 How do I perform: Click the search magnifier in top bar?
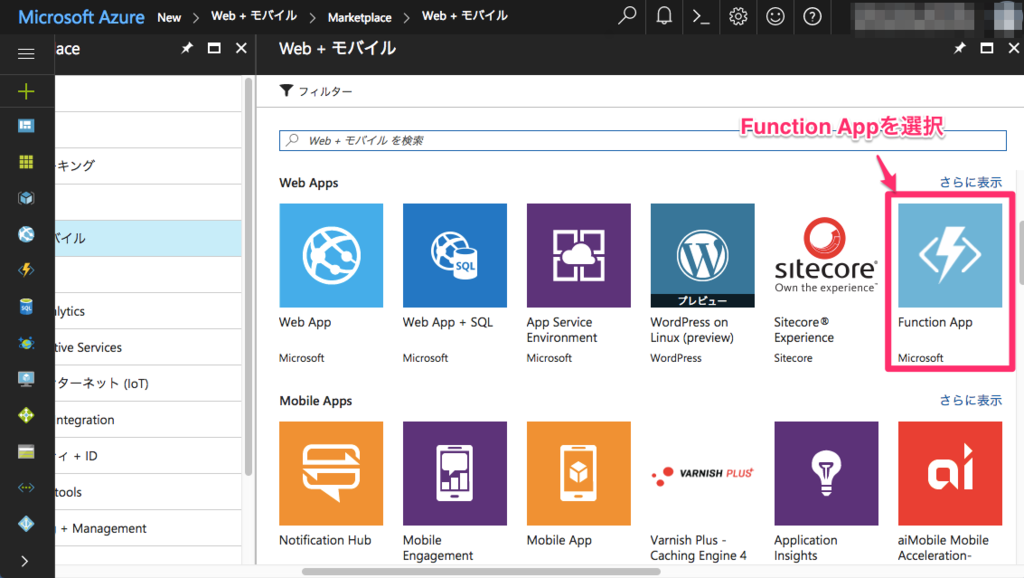point(627,16)
